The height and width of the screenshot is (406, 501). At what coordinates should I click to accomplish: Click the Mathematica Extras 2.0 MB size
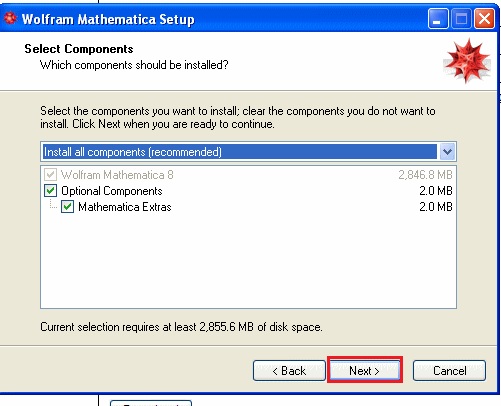click(436, 207)
